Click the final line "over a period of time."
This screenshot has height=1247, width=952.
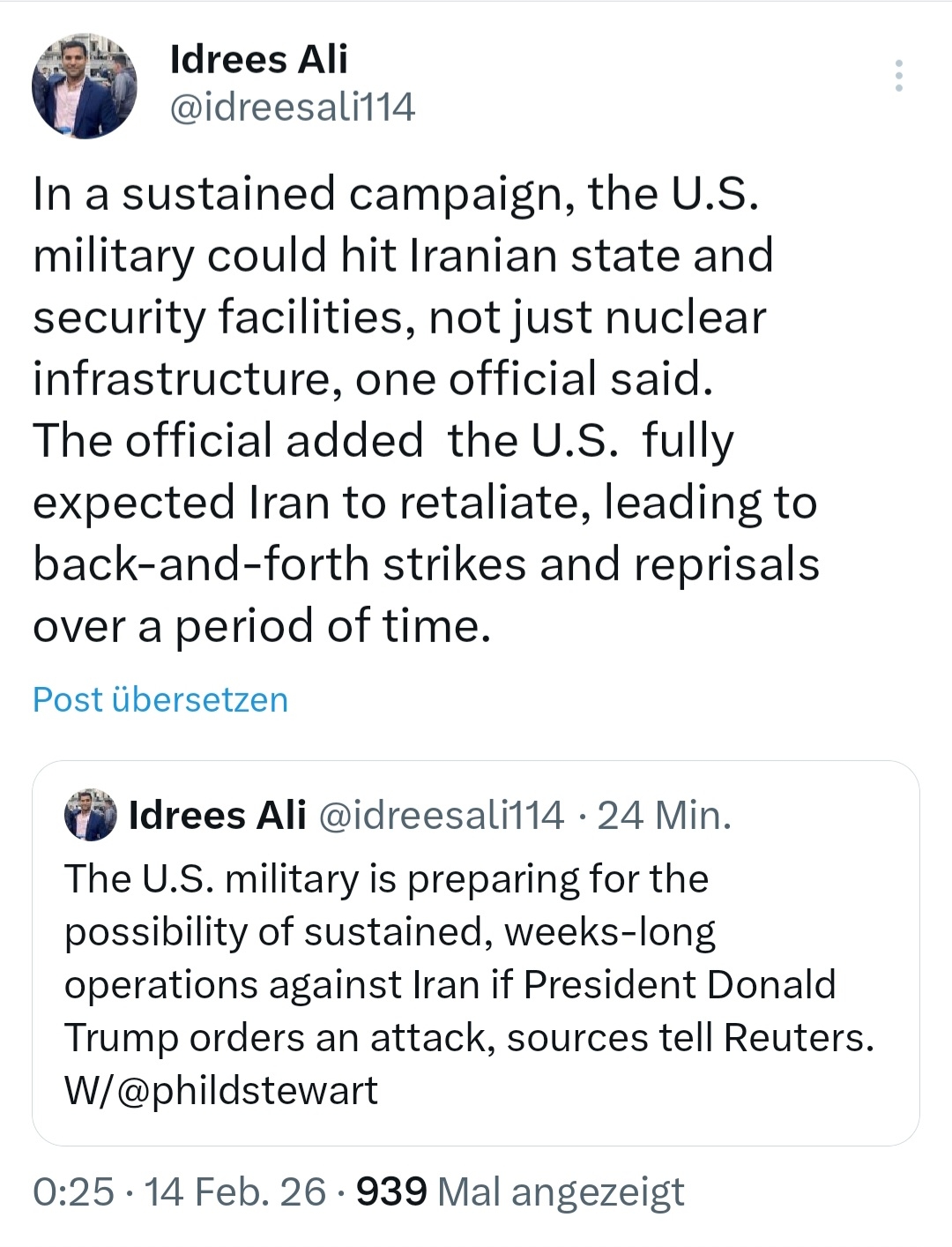coord(261,626)
